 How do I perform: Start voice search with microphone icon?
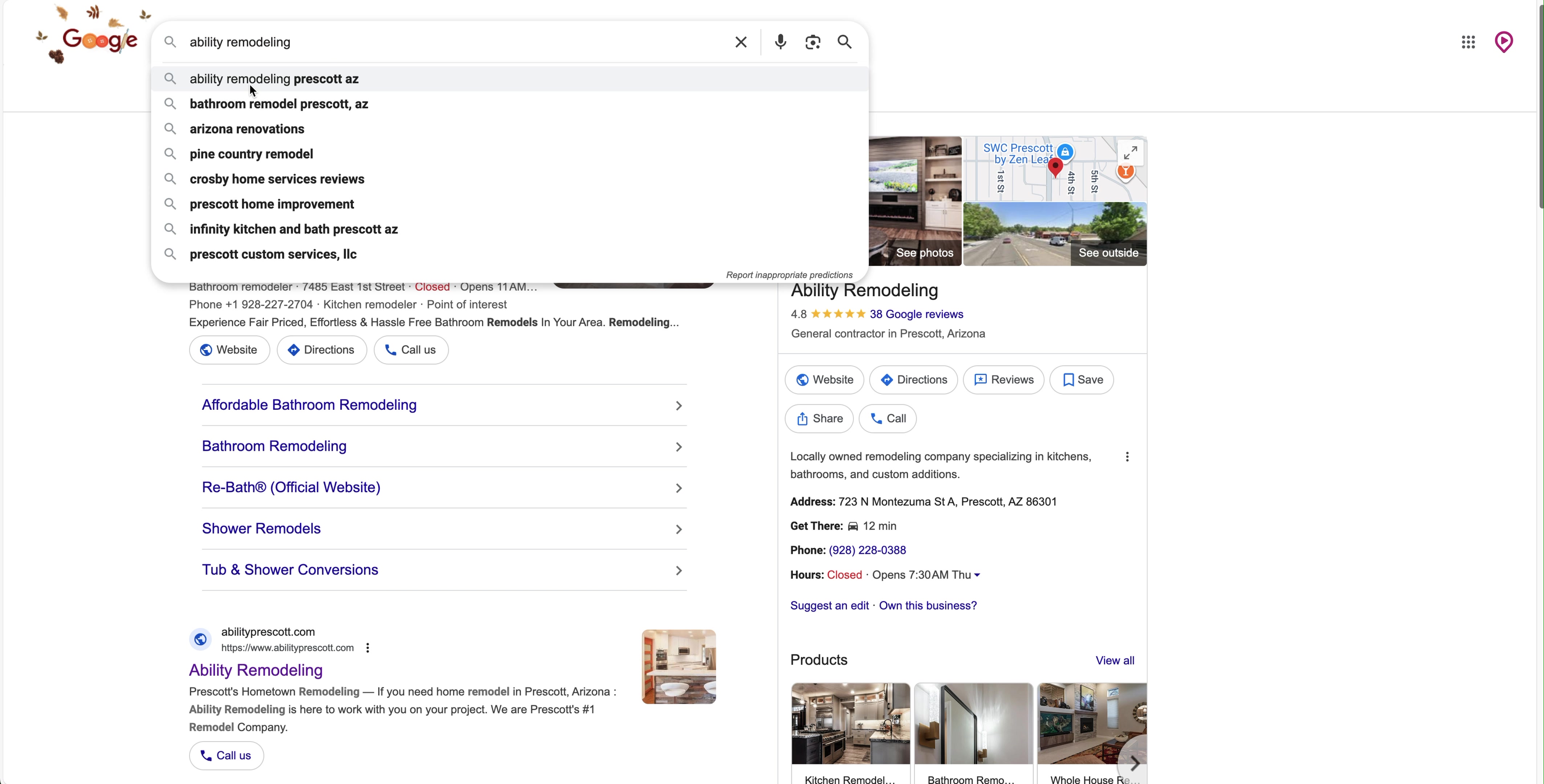(x=780, y=42)
